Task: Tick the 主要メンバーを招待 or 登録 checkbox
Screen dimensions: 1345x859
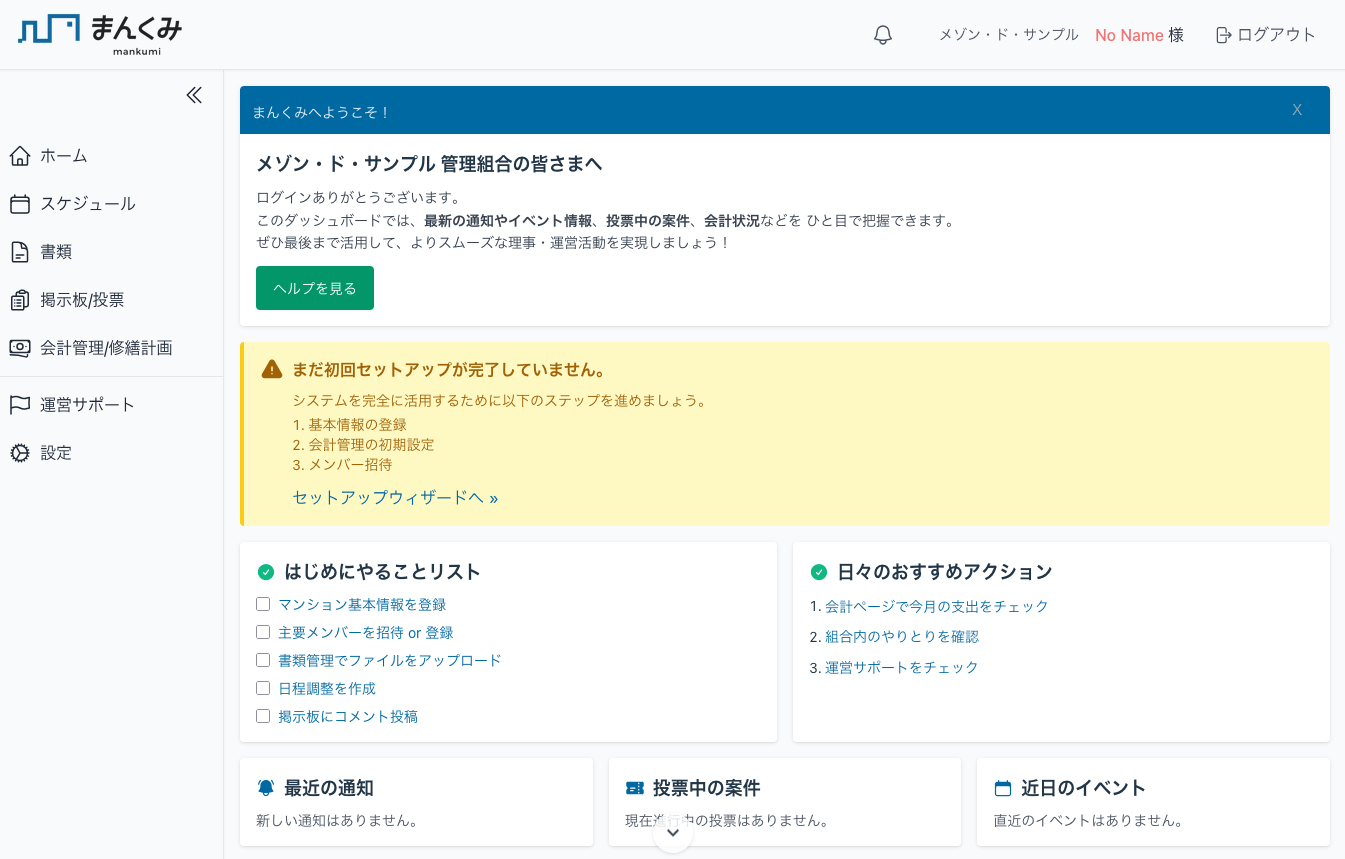Action: click(x=263, y=632)
